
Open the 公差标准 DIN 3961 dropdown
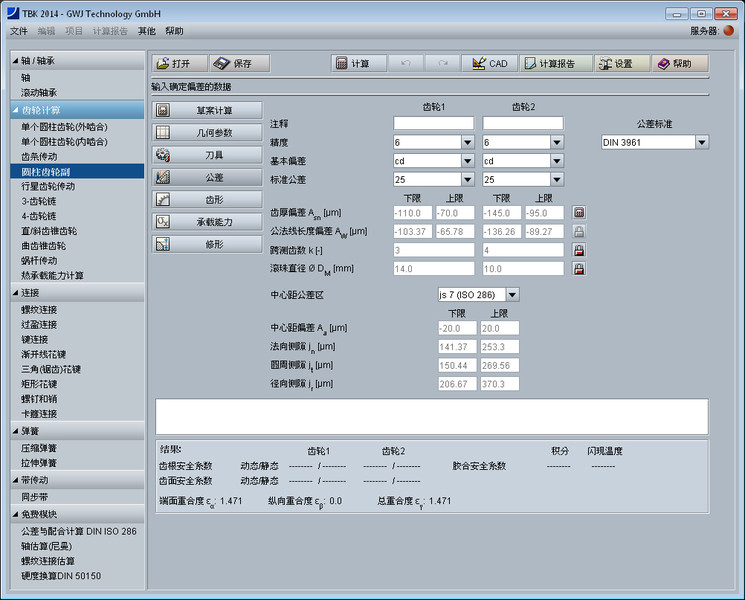click(701, 142)
